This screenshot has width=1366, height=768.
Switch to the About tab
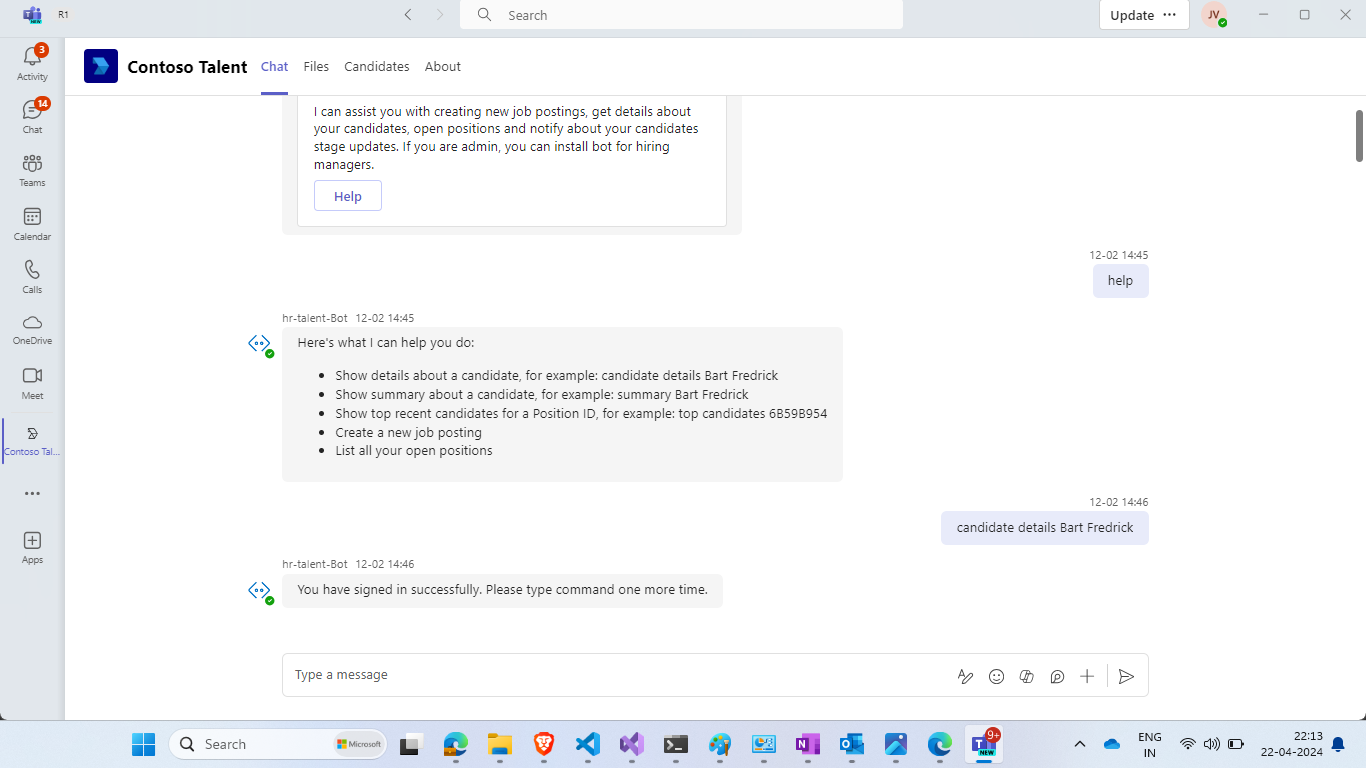pos(442,66)
